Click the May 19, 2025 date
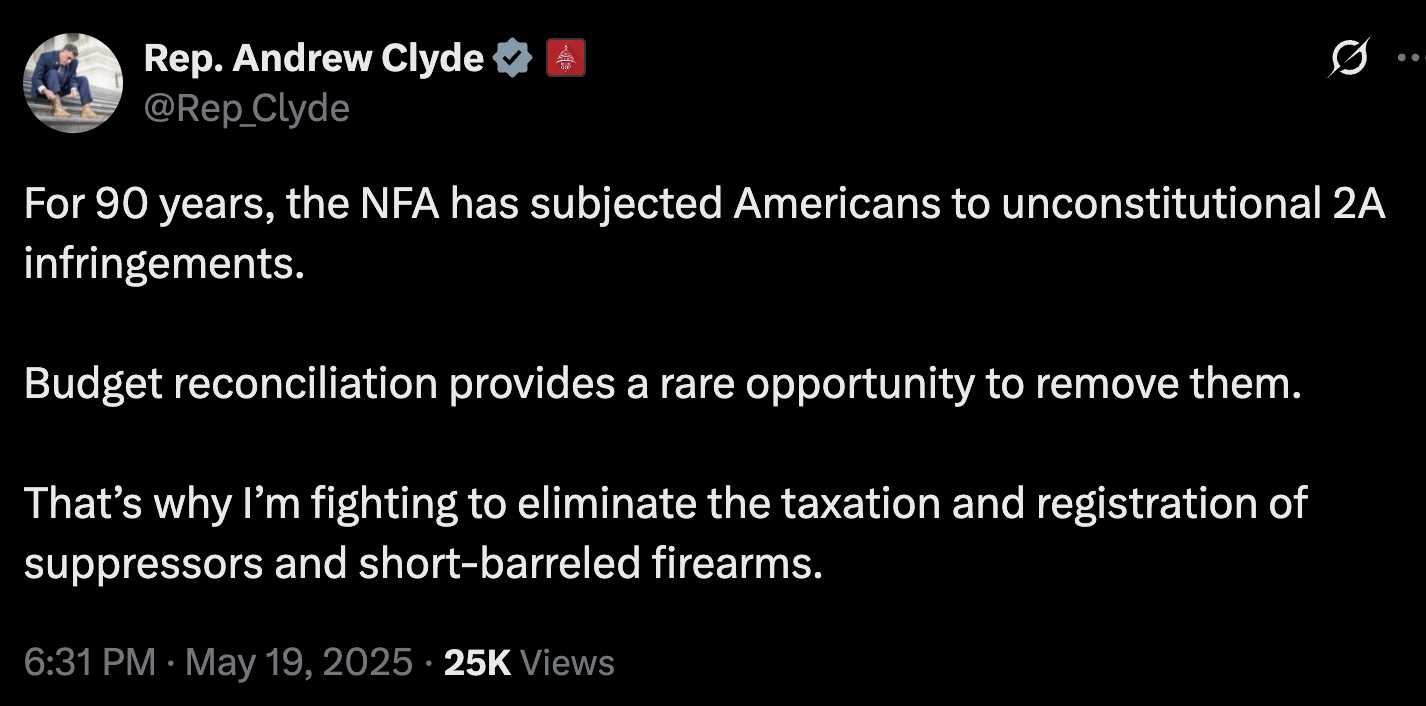Screen dimensions: 1426x706 click(x=299, y=662)
